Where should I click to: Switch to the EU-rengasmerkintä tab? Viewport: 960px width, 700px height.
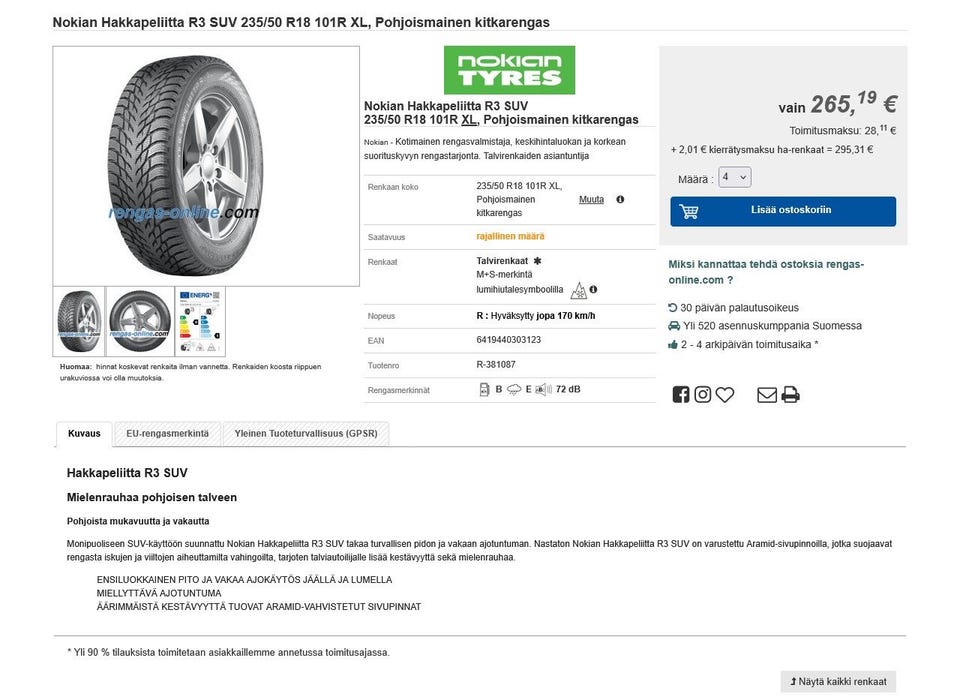click(x=167, y=434)
